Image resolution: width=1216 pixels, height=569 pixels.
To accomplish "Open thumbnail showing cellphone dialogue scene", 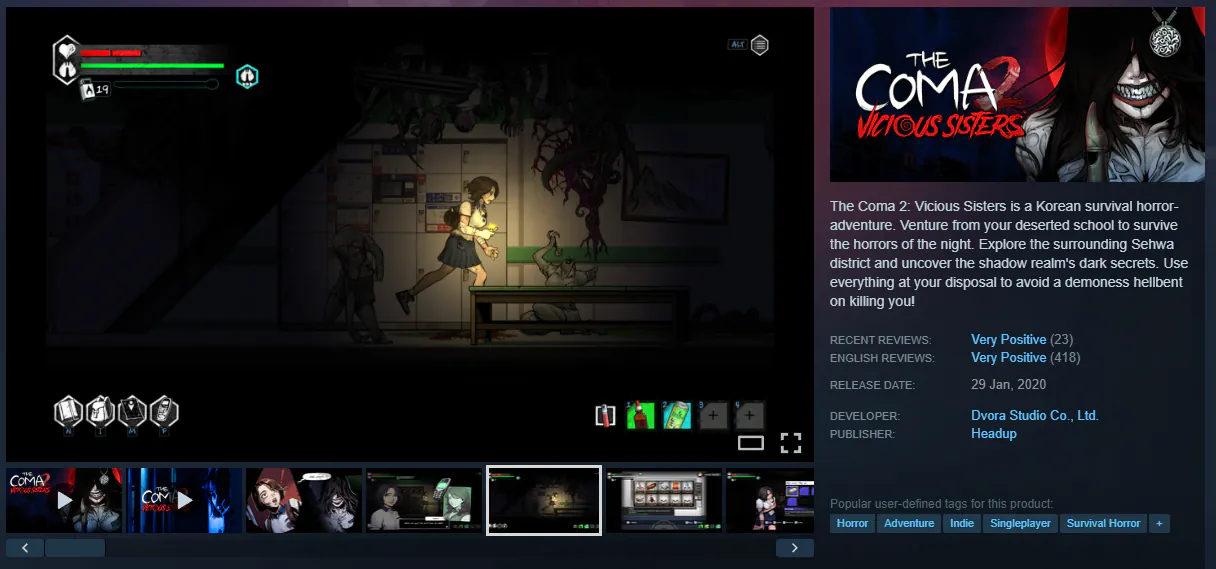I will coord(424,500).
